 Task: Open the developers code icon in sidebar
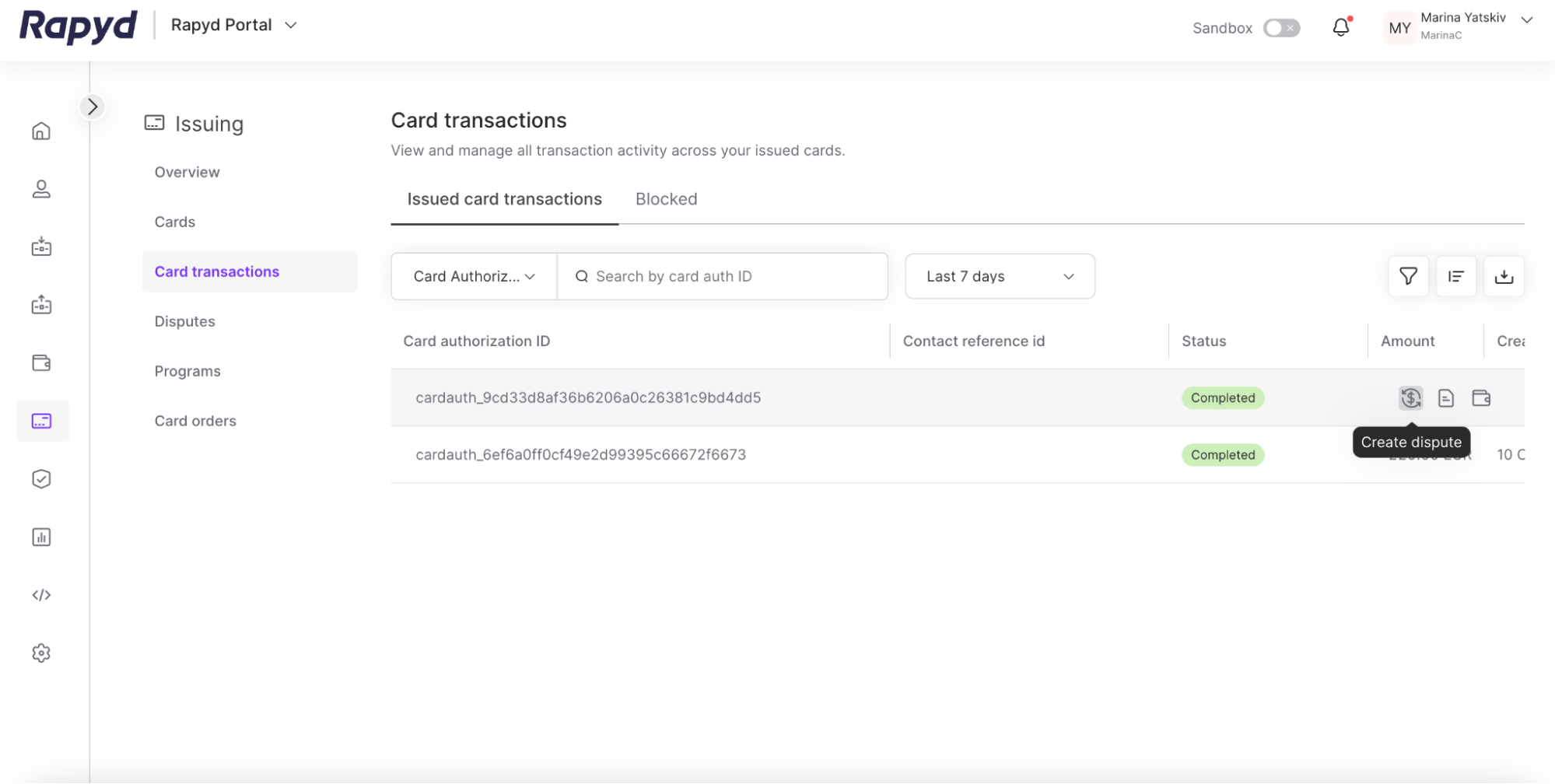[x=41, y=595]
